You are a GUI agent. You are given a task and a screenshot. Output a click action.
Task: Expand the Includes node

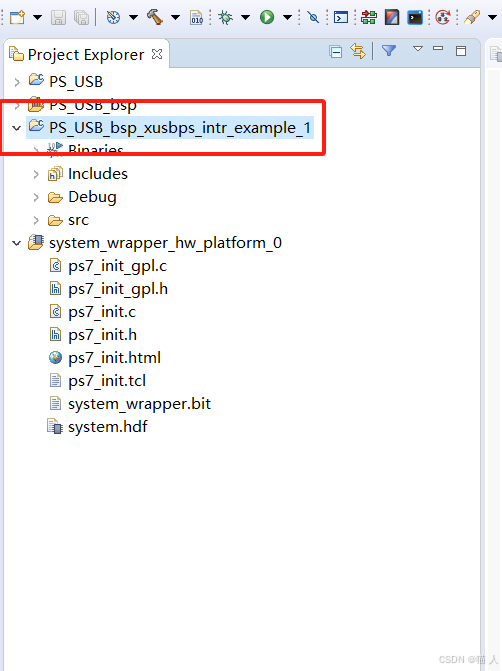point(36,174)
